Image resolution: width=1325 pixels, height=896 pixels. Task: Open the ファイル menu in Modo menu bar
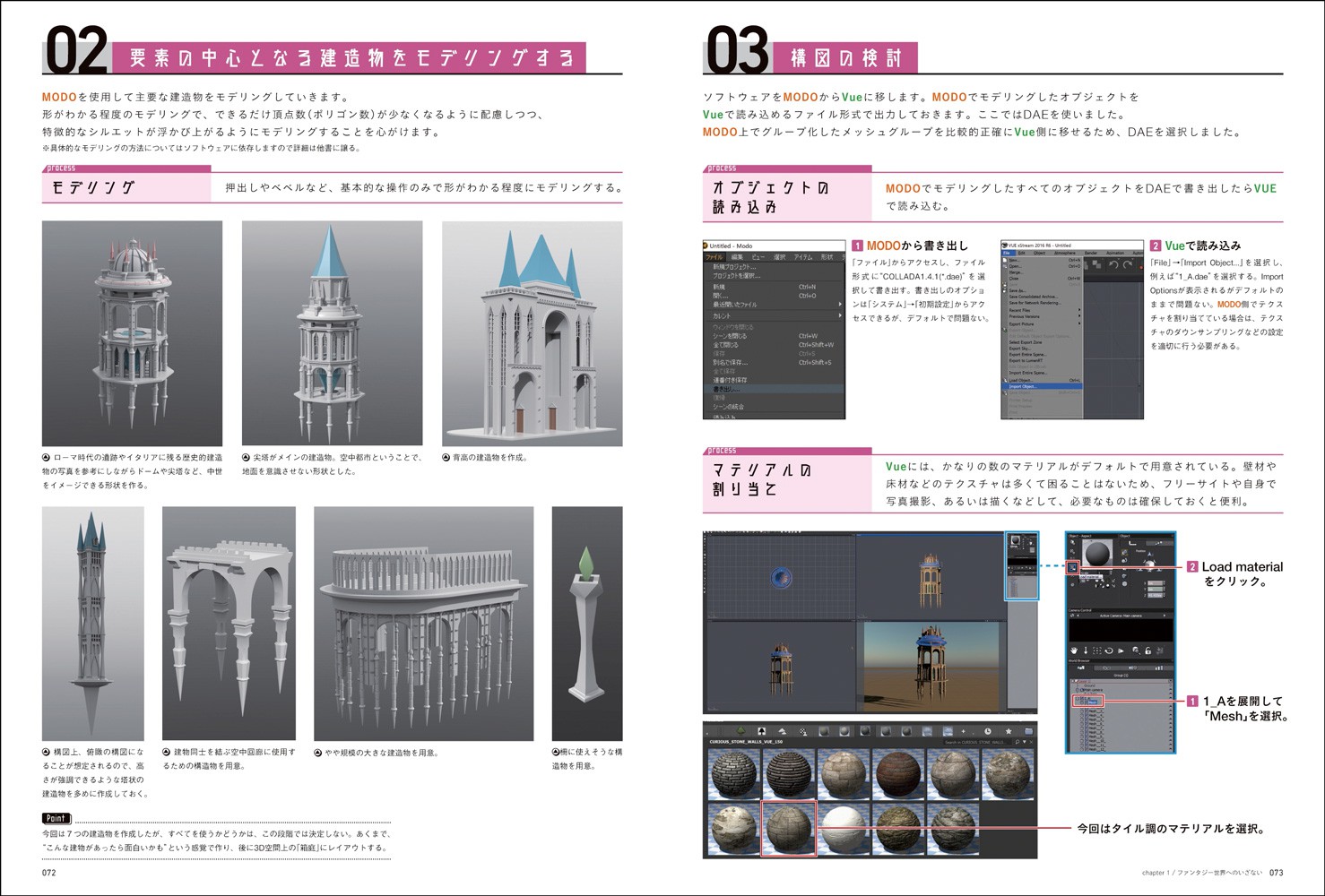click(x=714, y=257)
